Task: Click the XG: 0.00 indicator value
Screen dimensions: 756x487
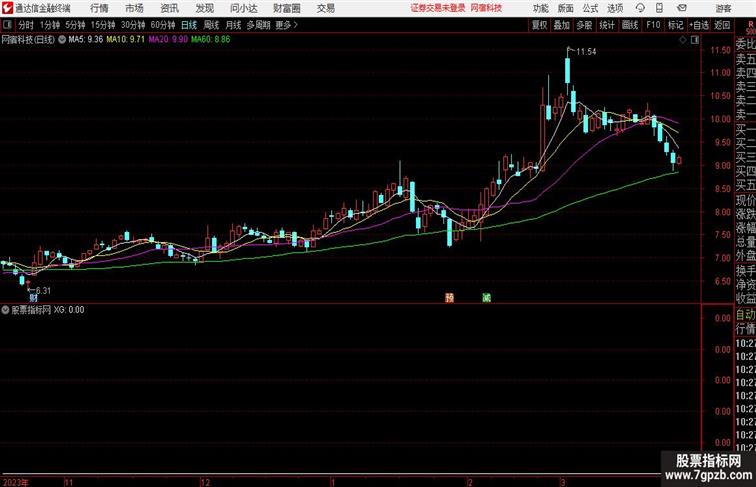Action: pyautogui.click(x=69, y=310)
